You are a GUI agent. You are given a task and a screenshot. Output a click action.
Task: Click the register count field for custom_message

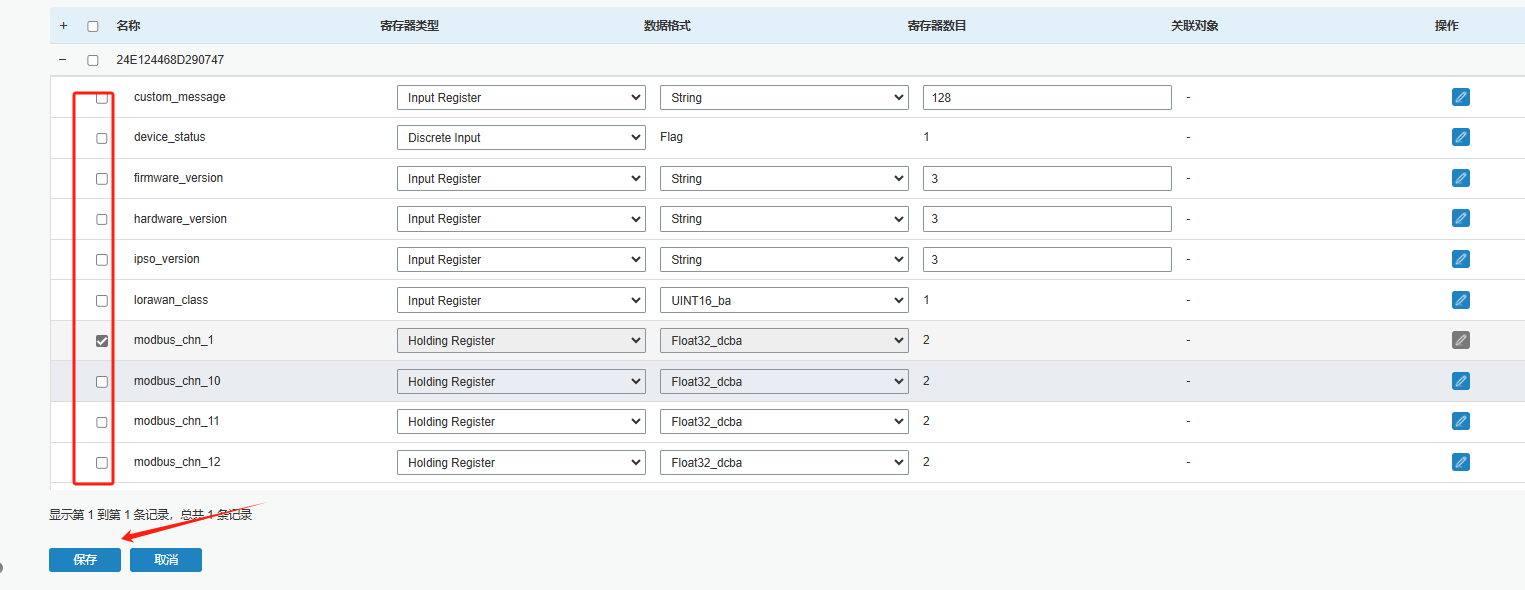click(1046, 98)
